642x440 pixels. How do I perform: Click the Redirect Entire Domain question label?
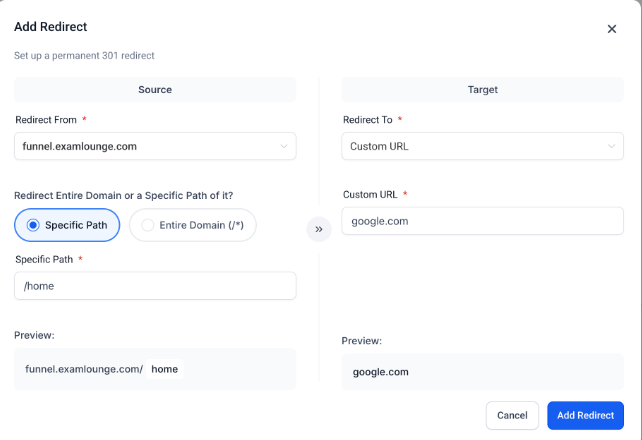(131, 194)
